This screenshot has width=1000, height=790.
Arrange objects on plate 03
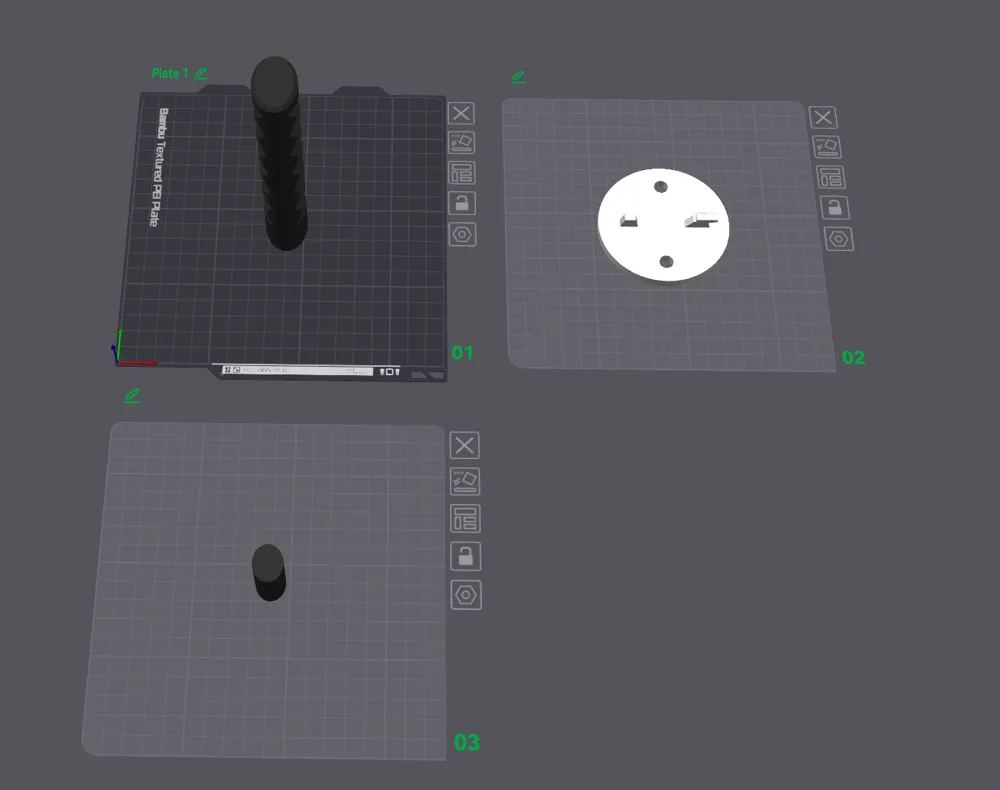(465, 519)
